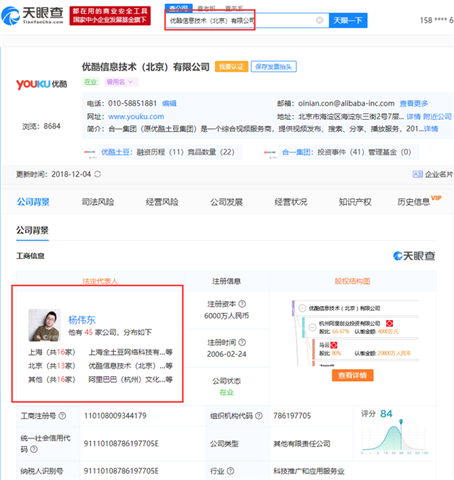Click the help icon beside 组织机构代码

click(259, 416)
